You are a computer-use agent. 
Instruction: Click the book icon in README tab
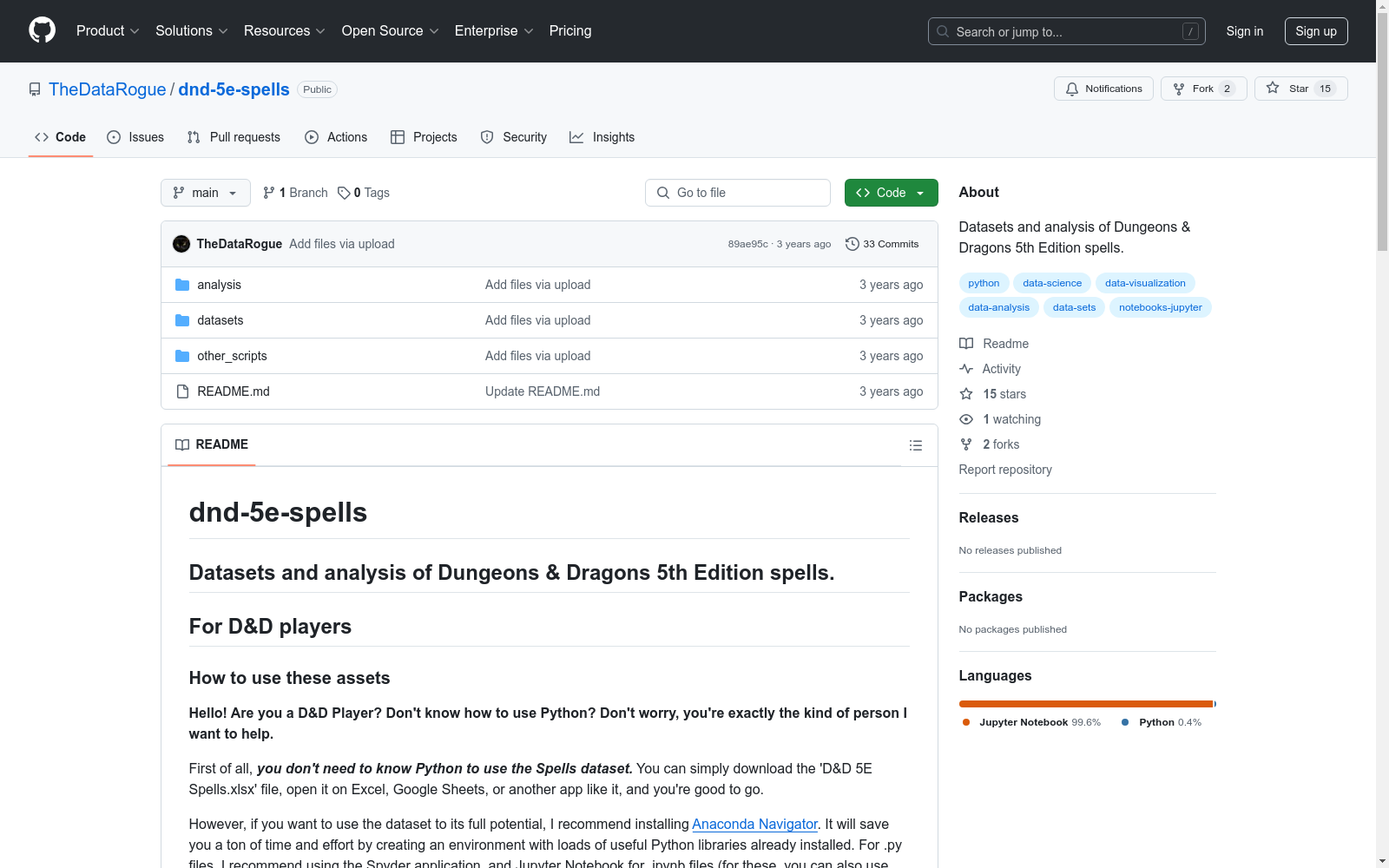(182, 444)
